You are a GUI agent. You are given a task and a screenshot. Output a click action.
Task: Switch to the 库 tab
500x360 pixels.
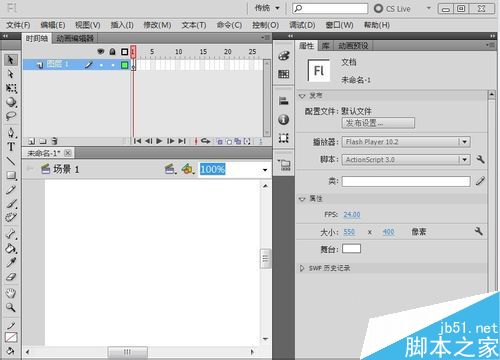pos(325,46)
